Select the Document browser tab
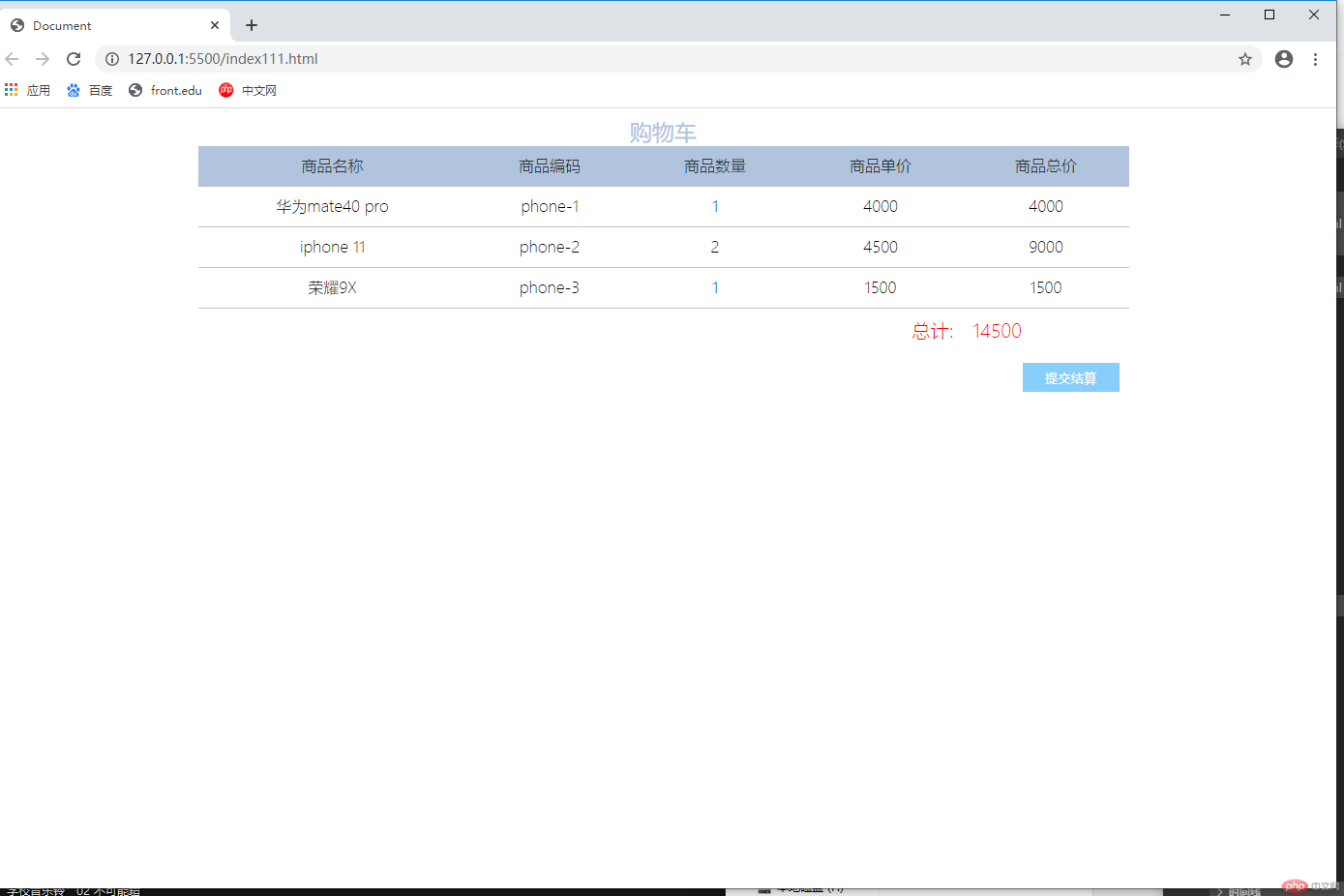 coord(115,26)
